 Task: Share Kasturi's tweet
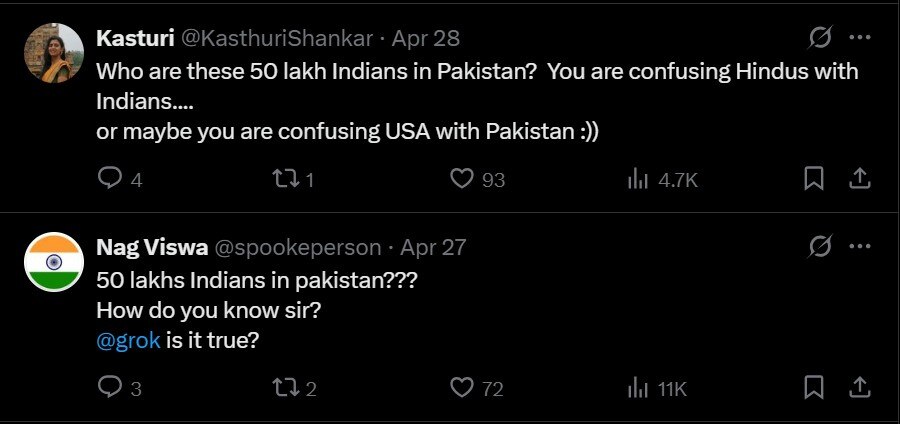click(x=859, y=179)
